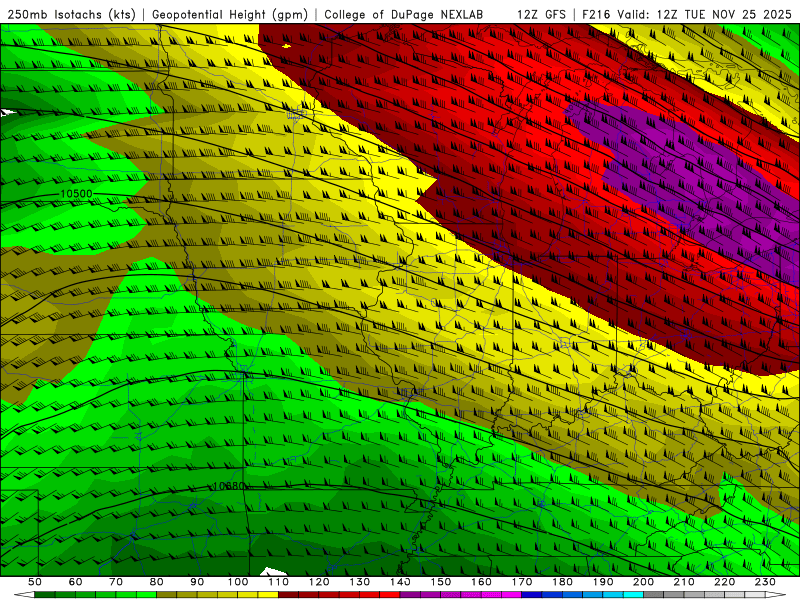This screenshot has width=800, height=600.
Task: Pick the darkest green swatch starting at 50
Action: [x=44, y=594]
